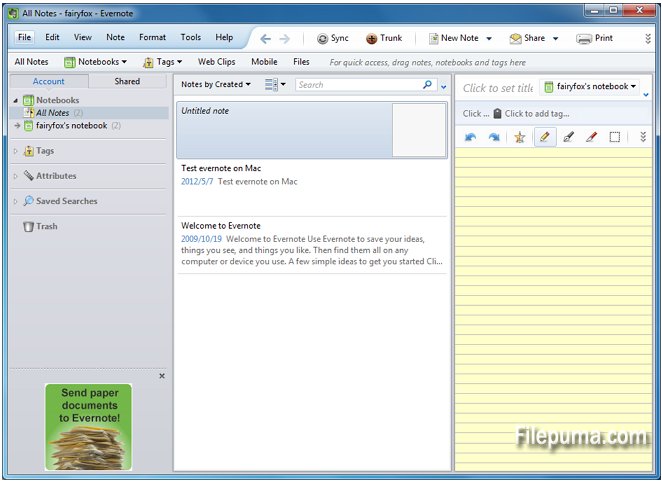Go forward with the right arrow

285,39
